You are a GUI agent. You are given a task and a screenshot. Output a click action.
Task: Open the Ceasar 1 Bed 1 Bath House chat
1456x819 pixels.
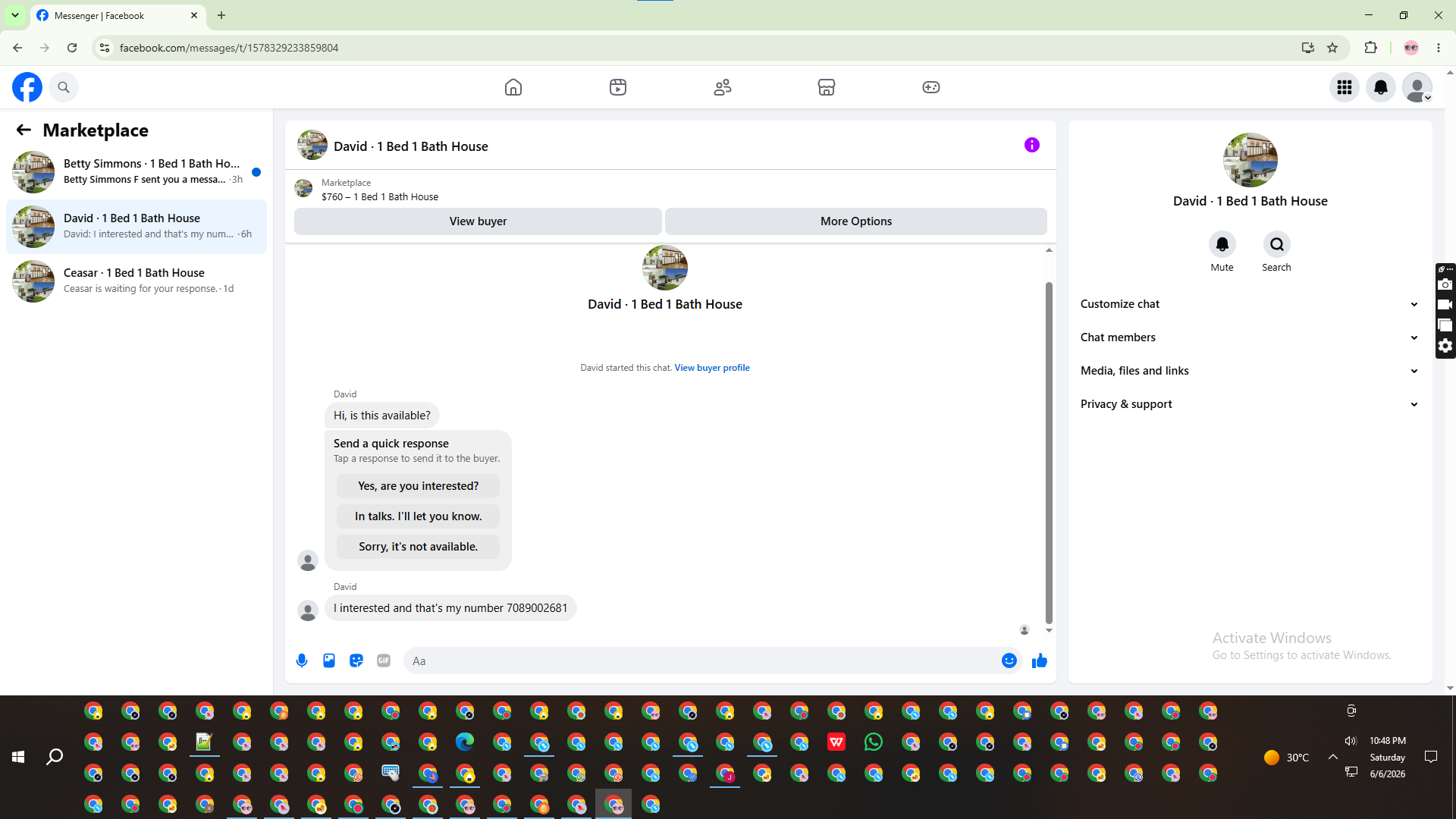[136, 281]
